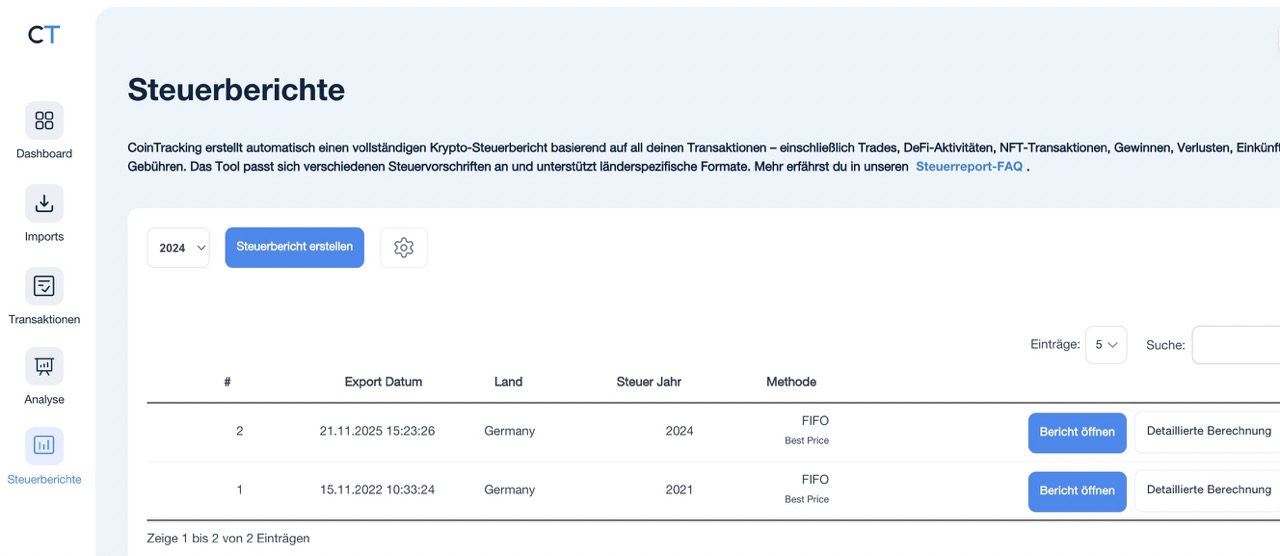This screenshot has width=1280, height=556.
Task: Click the Imports label in sidebar
Action: tap(44, 237)
